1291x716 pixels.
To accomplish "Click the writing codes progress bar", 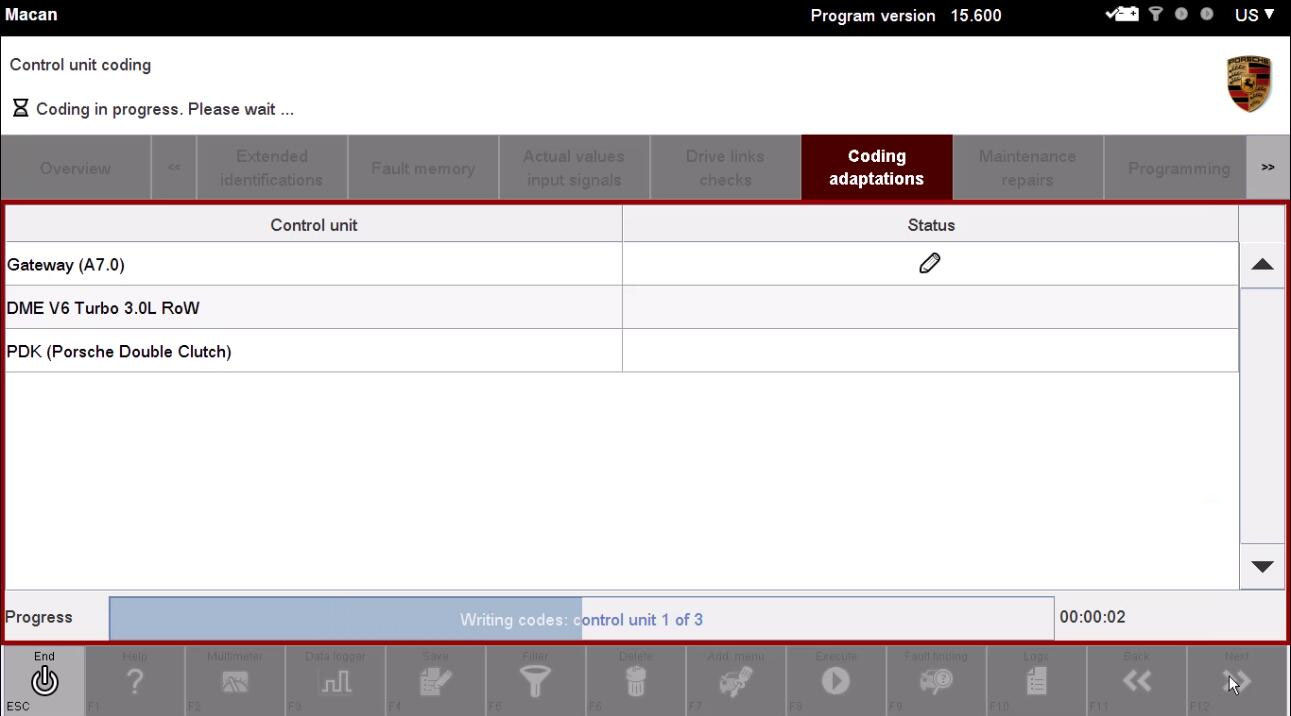I will (x=581, y=619).
